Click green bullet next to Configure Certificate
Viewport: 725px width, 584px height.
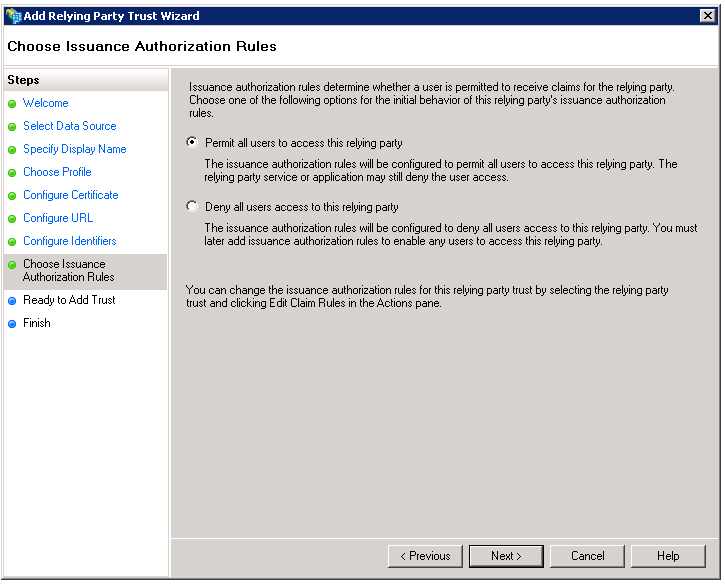pos(12,196)
